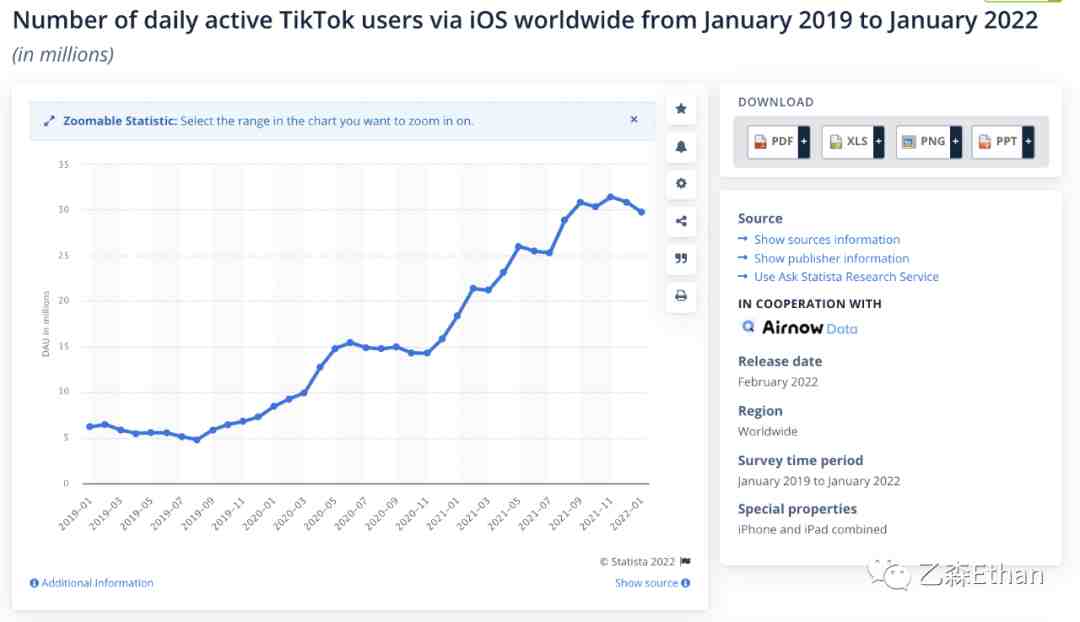Click the expand-arrows icon beside Zoomable Statistic
Image resolution: width=1080 pixels, height=622 pixels.
49,121
